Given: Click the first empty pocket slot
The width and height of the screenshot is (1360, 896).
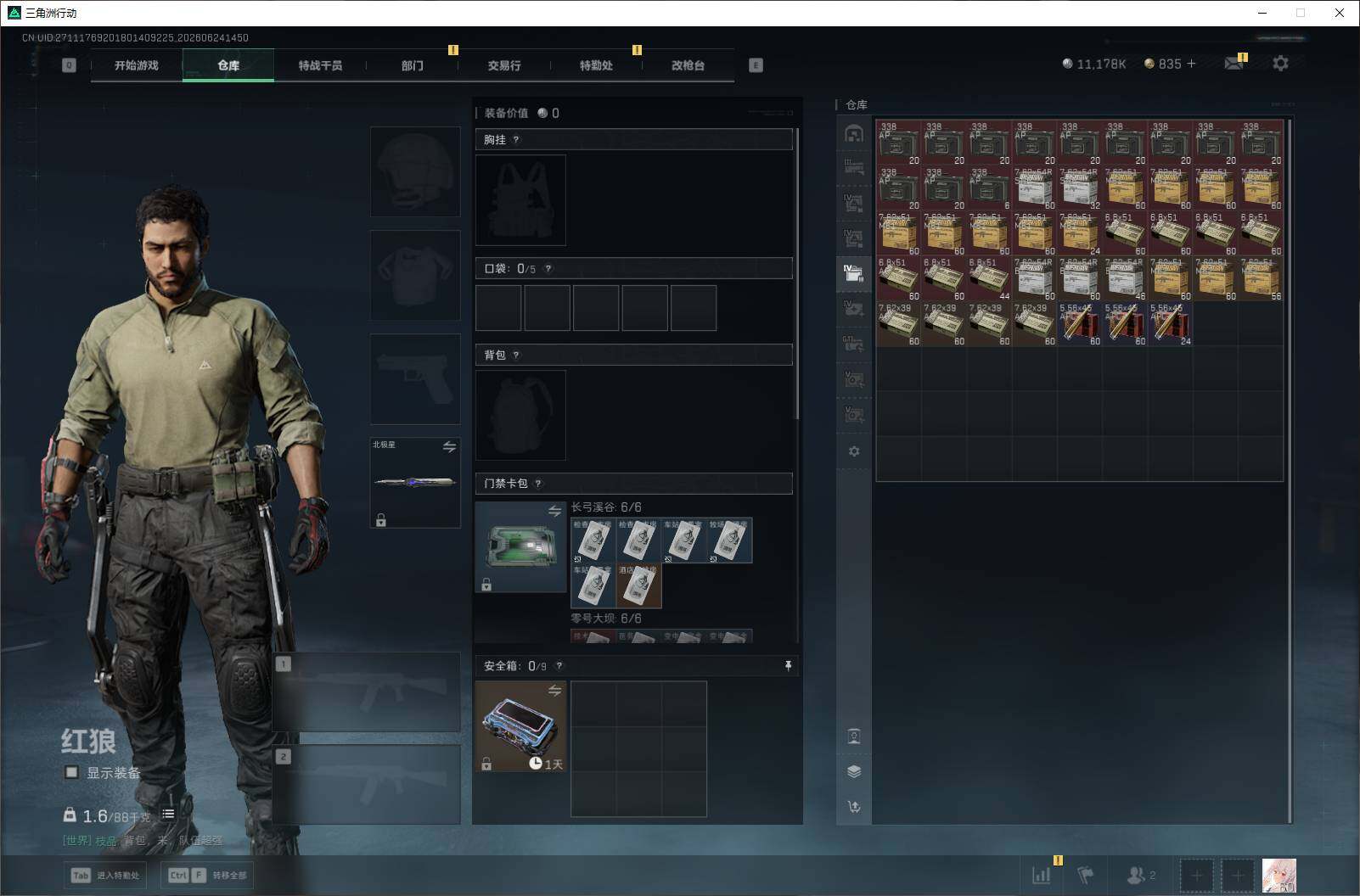Looking at the screenshot, I should coord(498,308).
